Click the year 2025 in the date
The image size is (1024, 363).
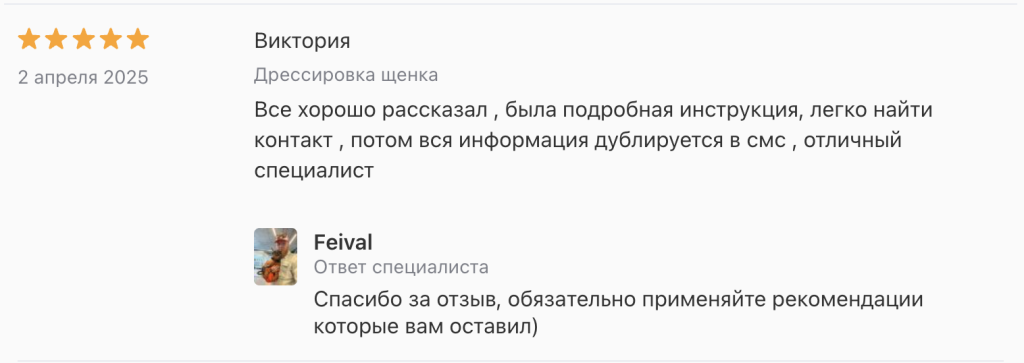tap(126, 78)
